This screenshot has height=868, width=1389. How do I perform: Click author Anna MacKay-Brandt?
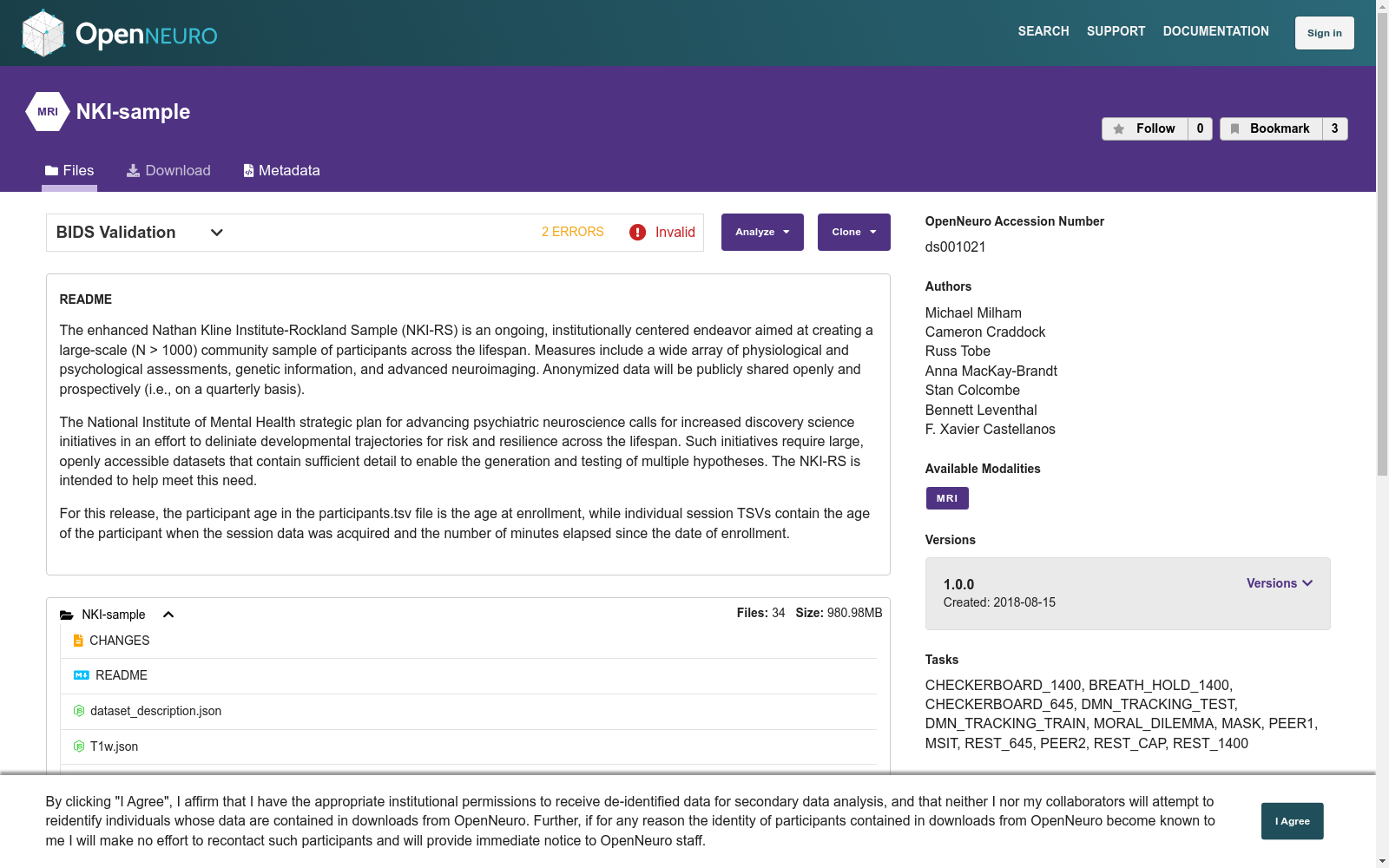click(991, 371)
